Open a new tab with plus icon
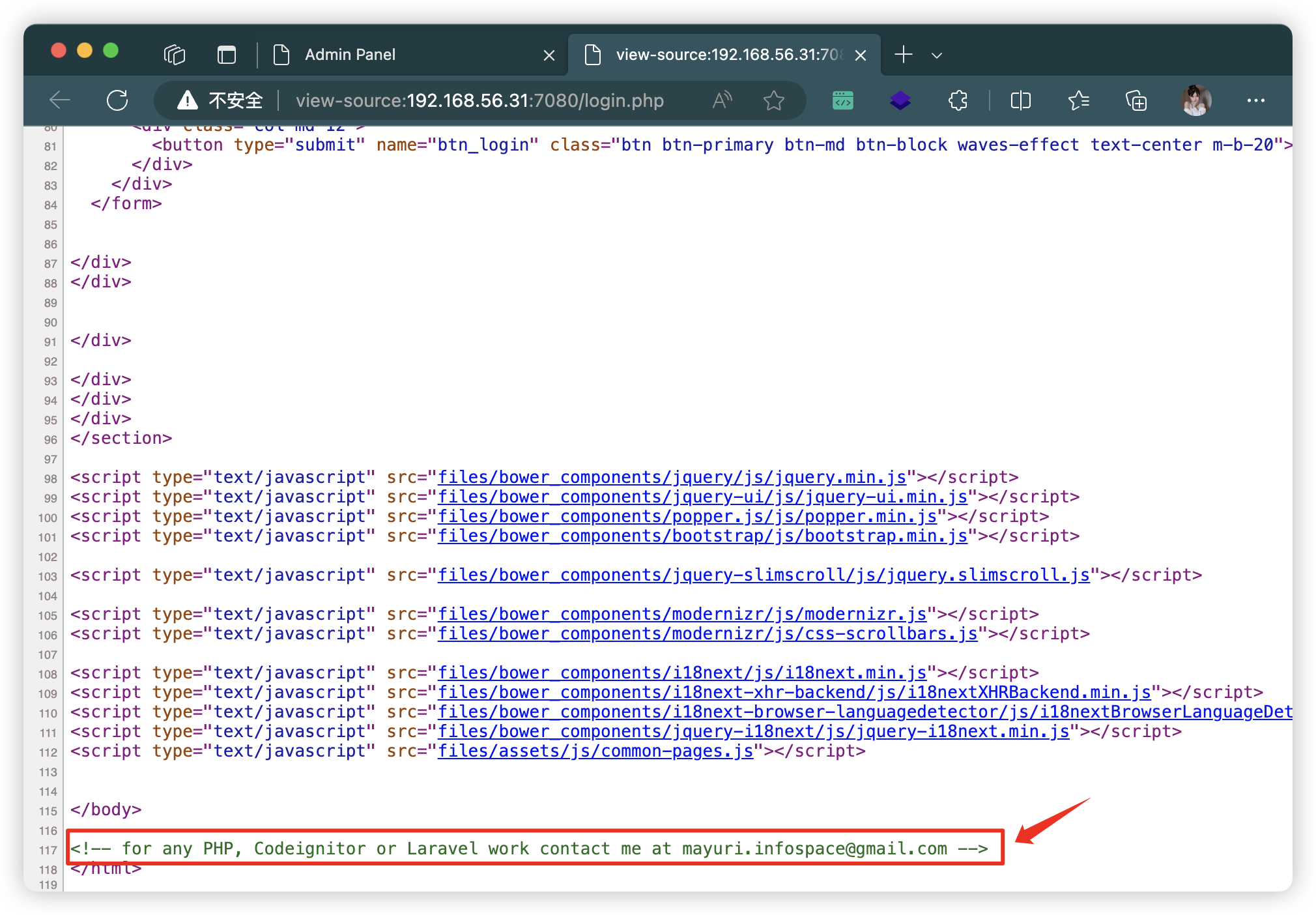Screen dimensions: 1316x915 [904, 55]
